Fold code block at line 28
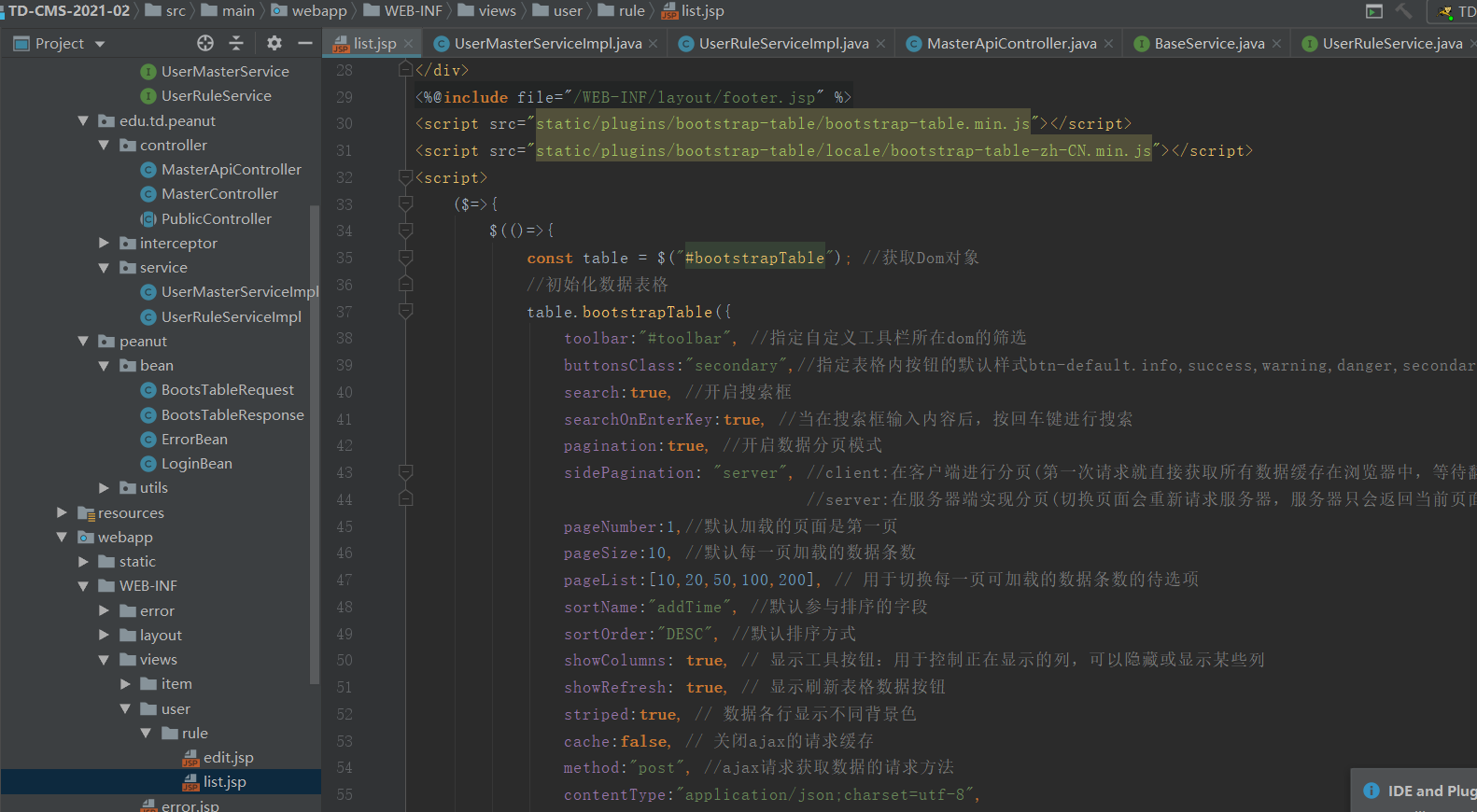Image resolution: width=1477 pixels, height=812 pixels. click(405, 69)
